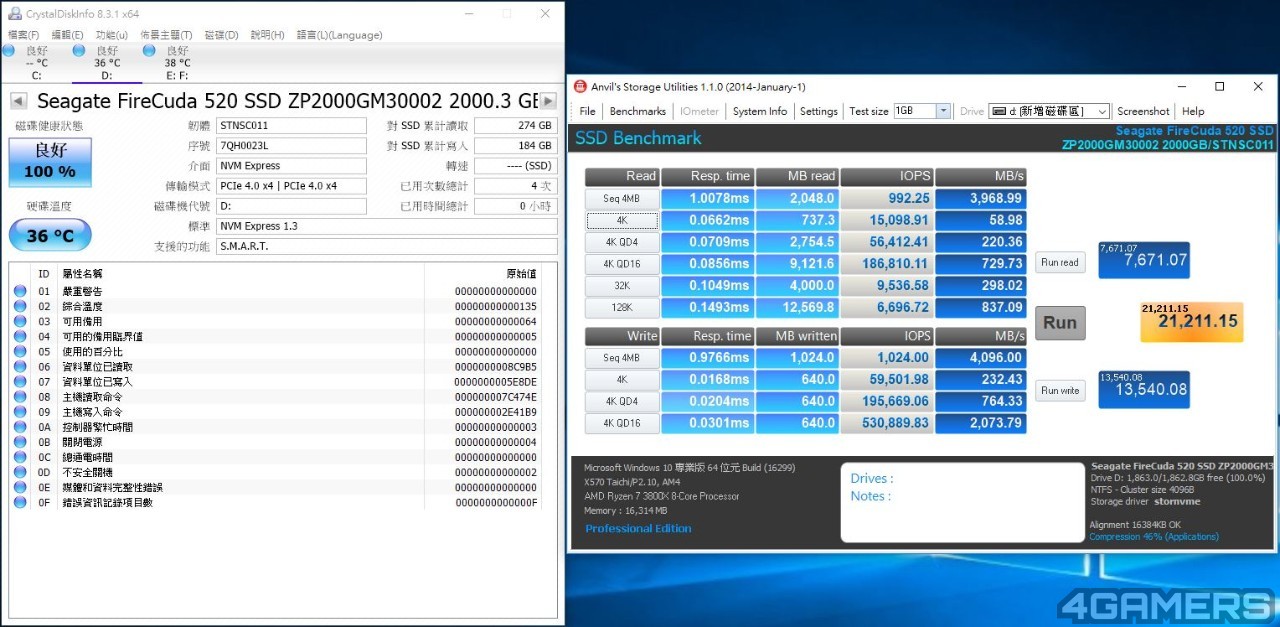Open the File menu in Anvil's
Screen dimensions: 1280x627
click(587, 111)
